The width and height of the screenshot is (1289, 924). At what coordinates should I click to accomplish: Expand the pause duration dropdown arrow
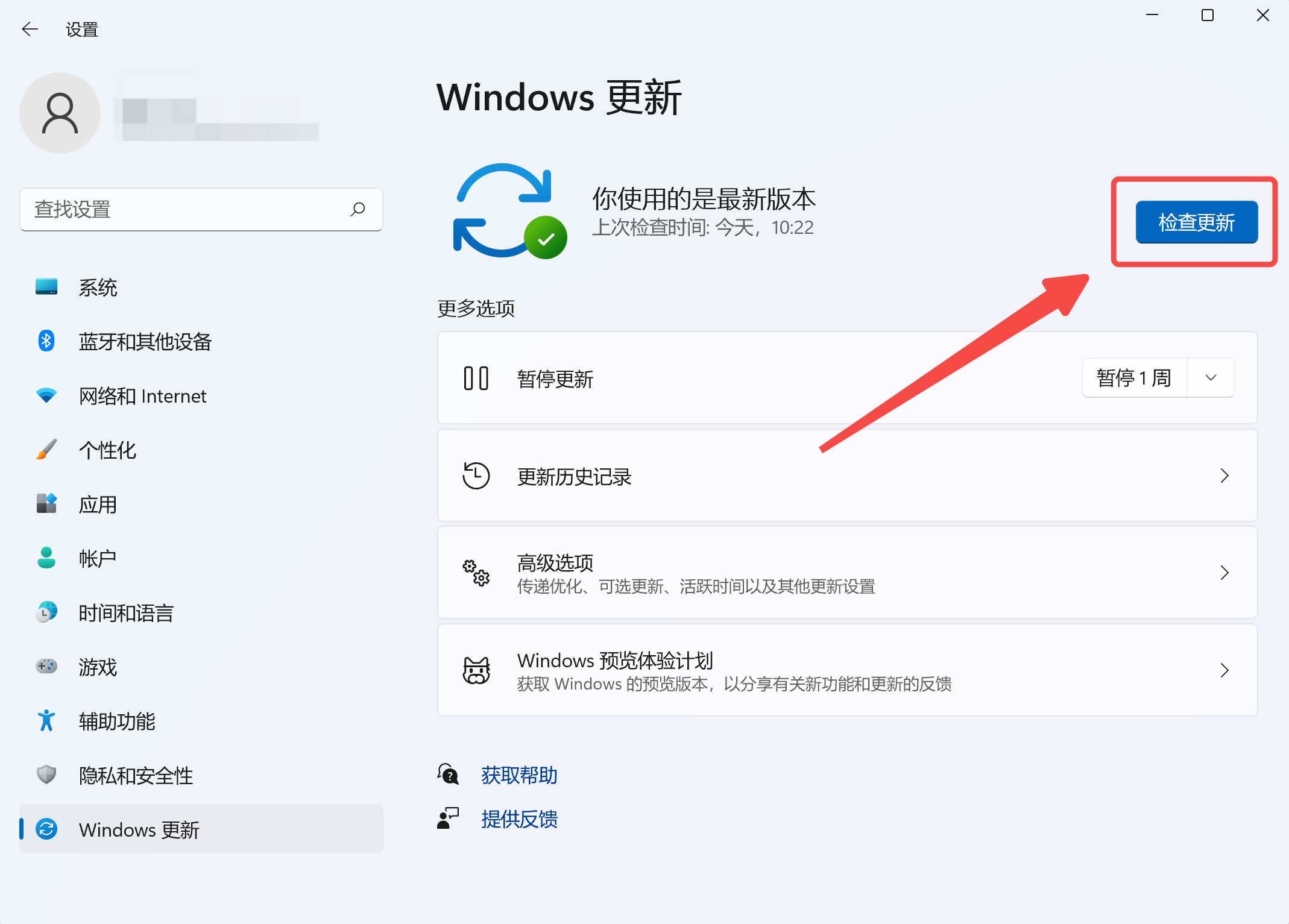1211,378
